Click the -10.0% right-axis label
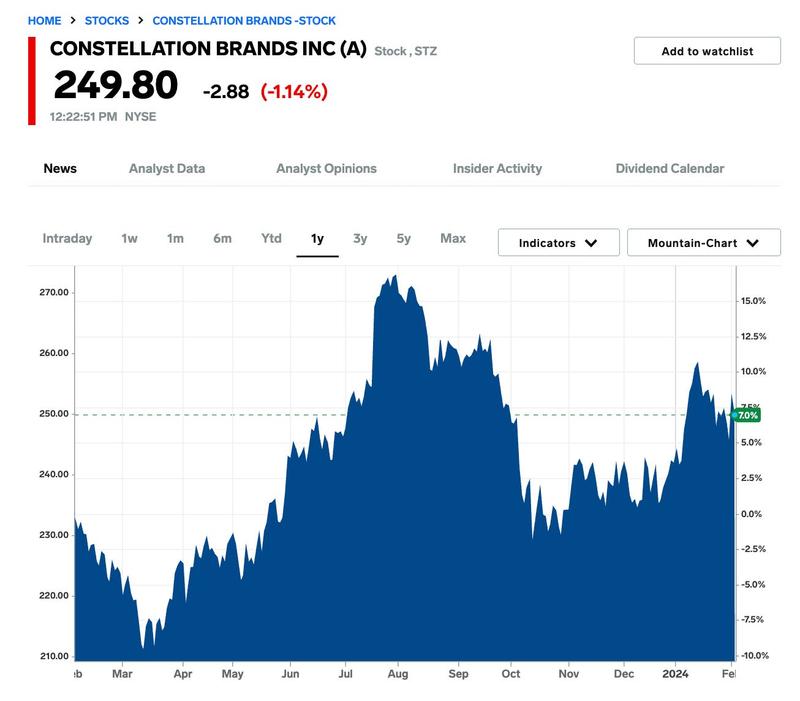The height and width of the screenshot is (701, 800). point(755,656)
